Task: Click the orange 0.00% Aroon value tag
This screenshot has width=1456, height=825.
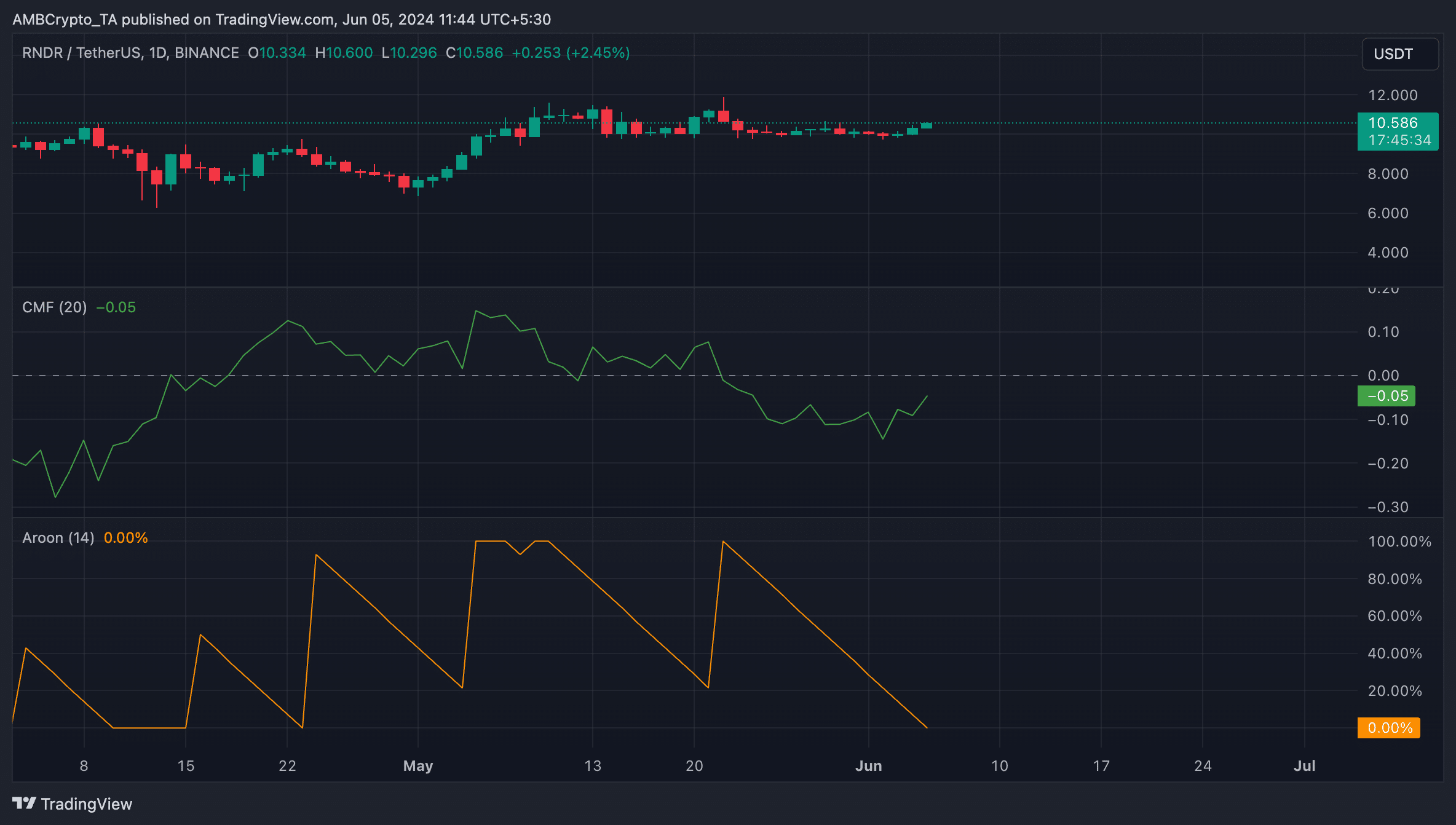Action: [x=1388, y=728]
